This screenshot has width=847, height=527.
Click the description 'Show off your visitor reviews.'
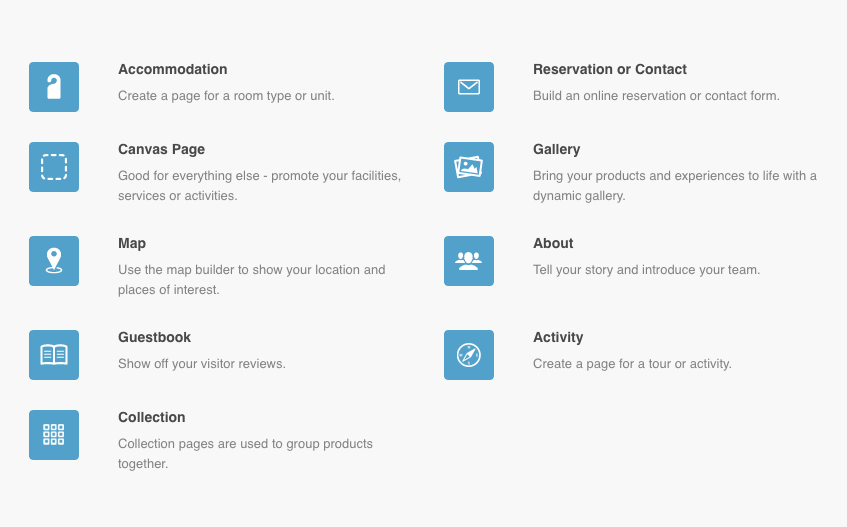click(202, 364)
